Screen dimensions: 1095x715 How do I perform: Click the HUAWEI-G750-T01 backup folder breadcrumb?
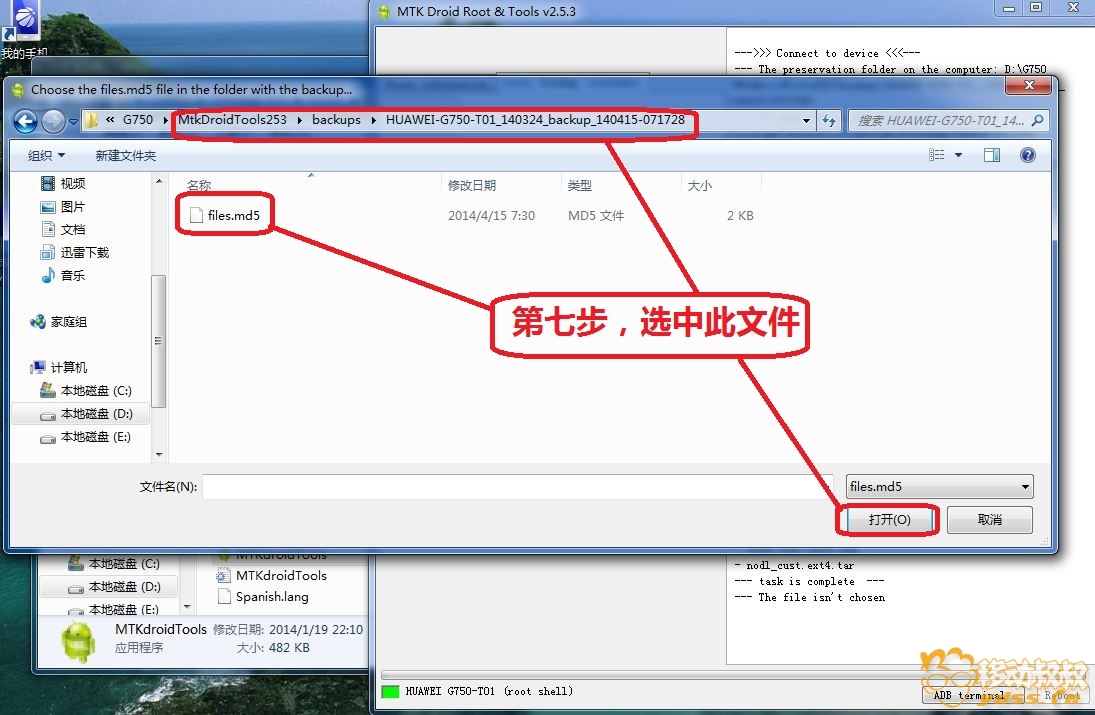[x=535, y=120]
